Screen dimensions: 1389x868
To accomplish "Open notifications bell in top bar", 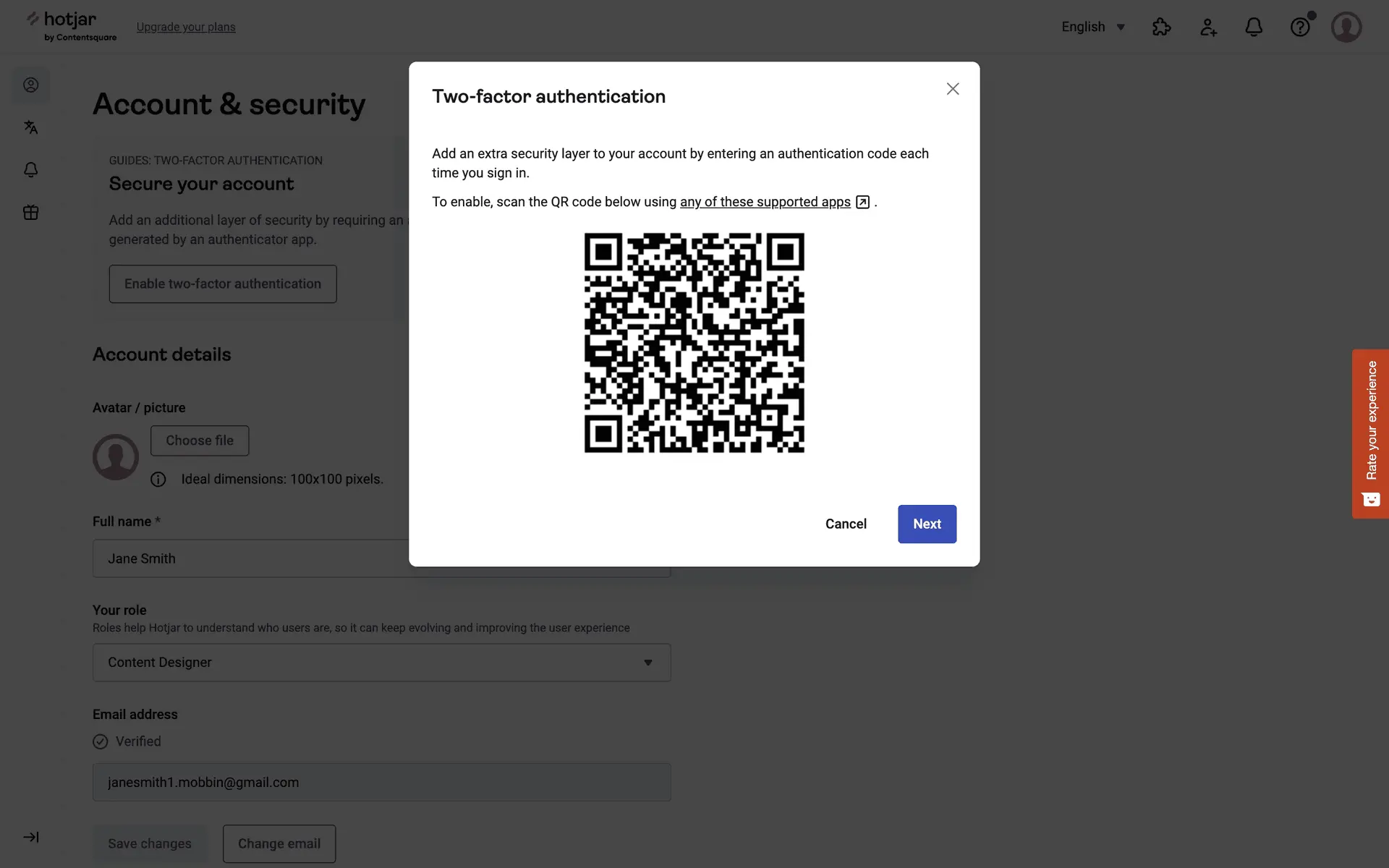I will point(1254,27).
